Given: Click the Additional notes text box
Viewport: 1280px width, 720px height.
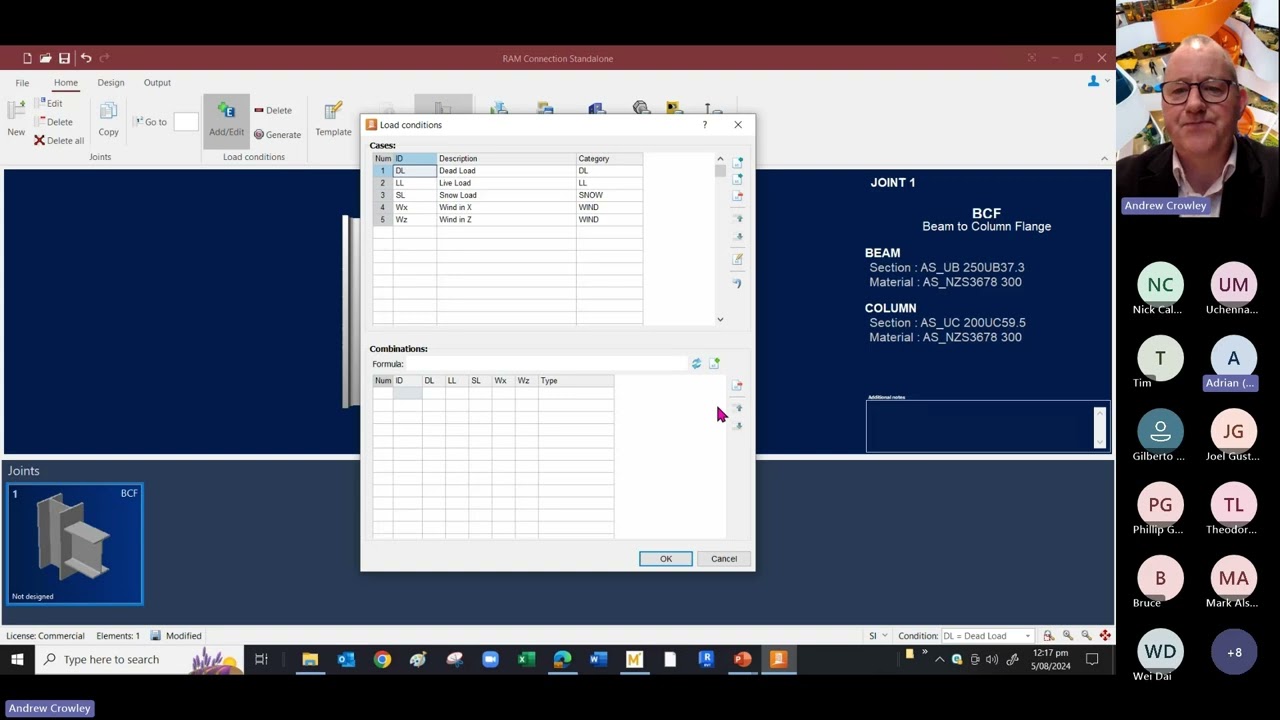Looking at the screenshot, I should click(981, 427).
